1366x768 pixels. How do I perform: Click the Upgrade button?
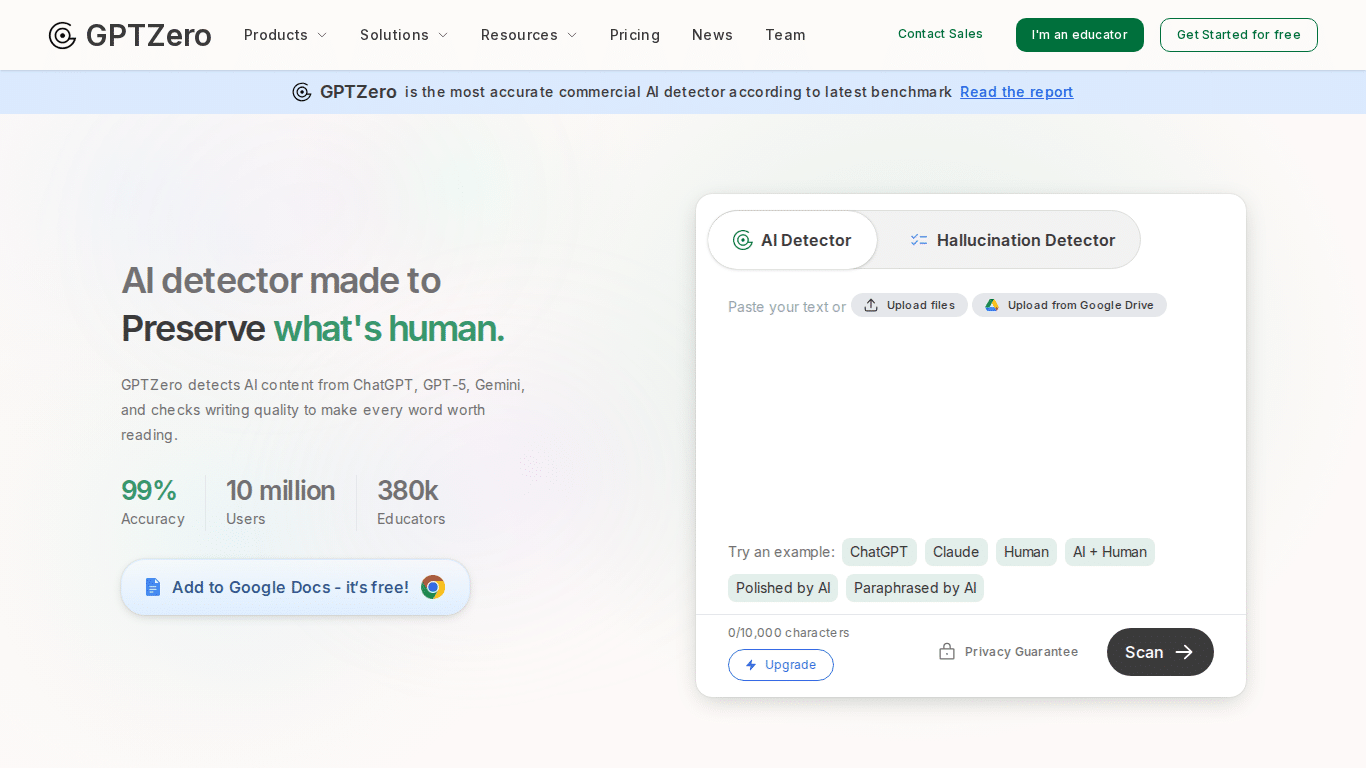click(x=781, y=665)
